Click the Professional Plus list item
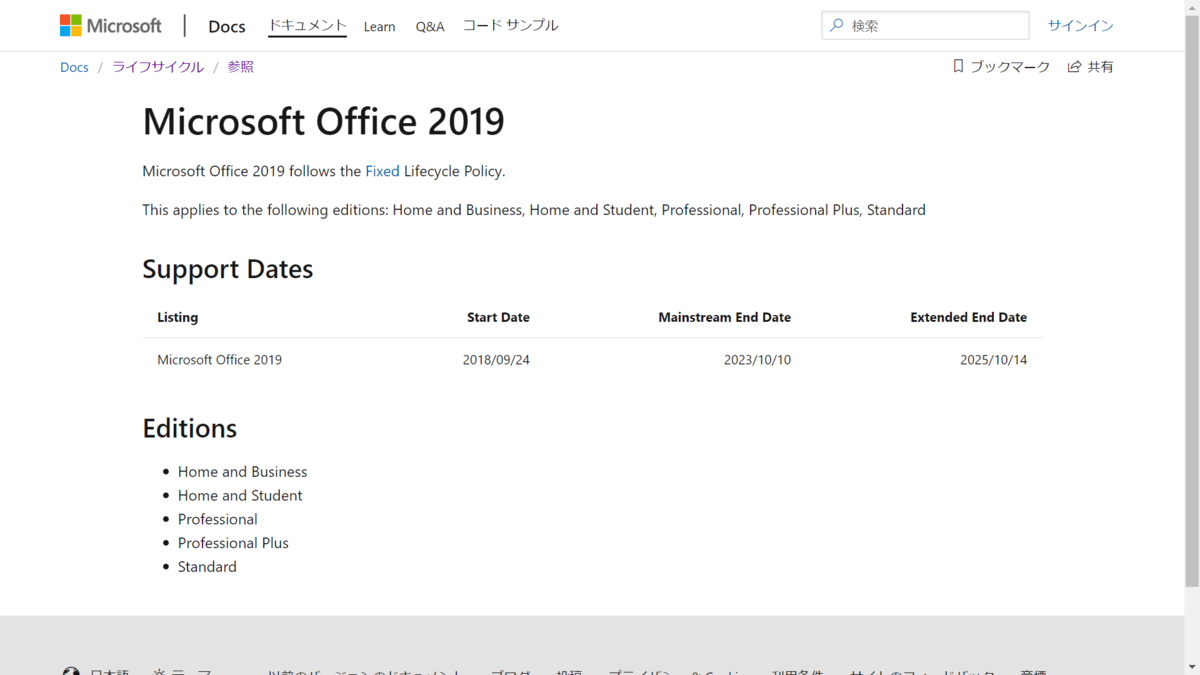 tap(233, 543)
